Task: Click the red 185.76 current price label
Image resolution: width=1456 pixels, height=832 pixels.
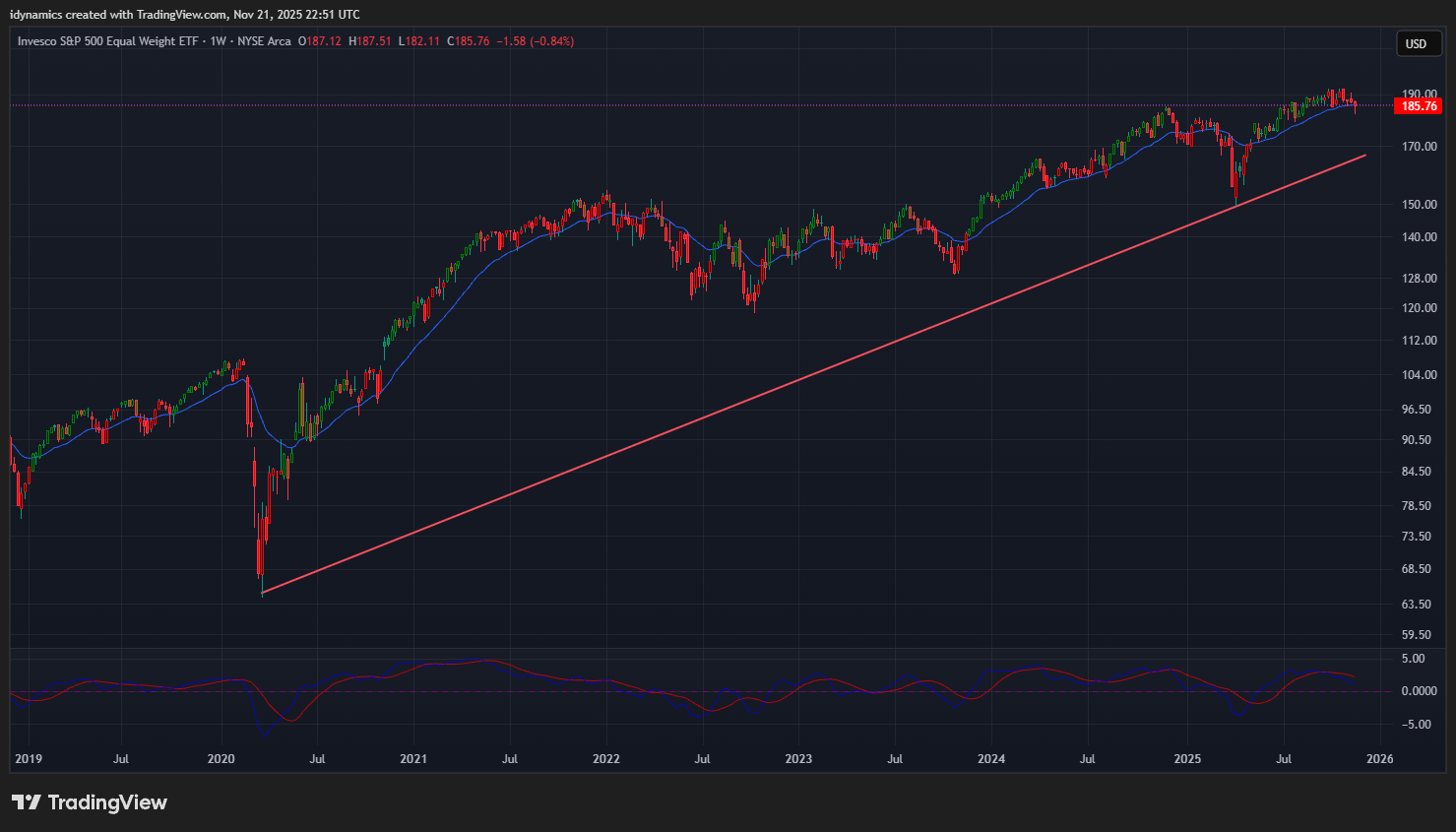Action: click(x=1419, y=106)
